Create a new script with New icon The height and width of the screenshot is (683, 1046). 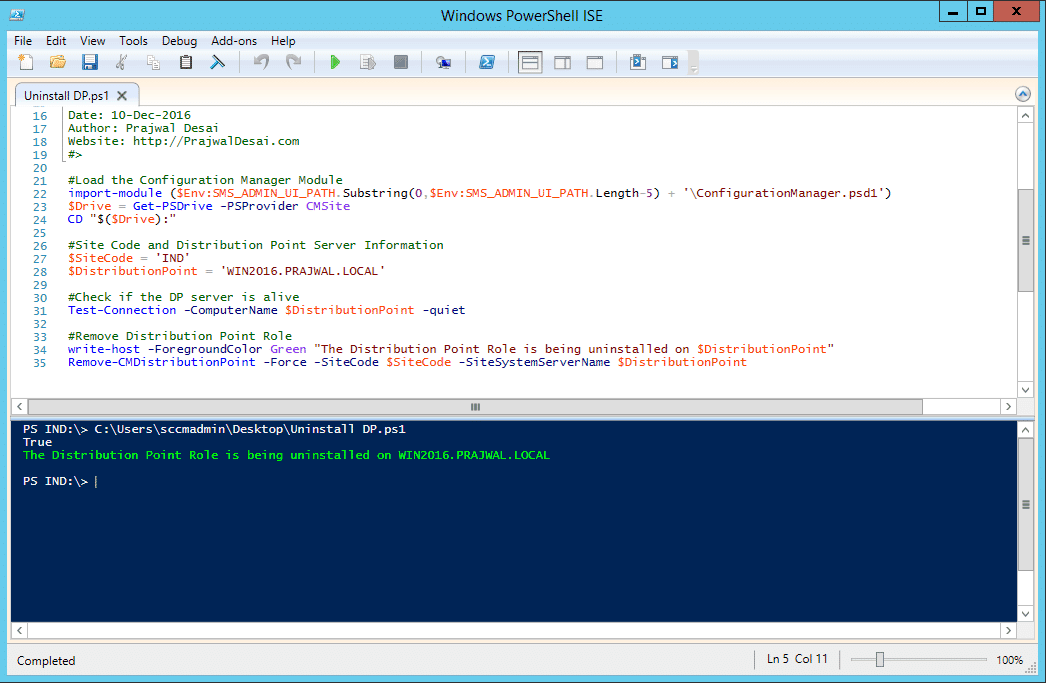[25, 63]
